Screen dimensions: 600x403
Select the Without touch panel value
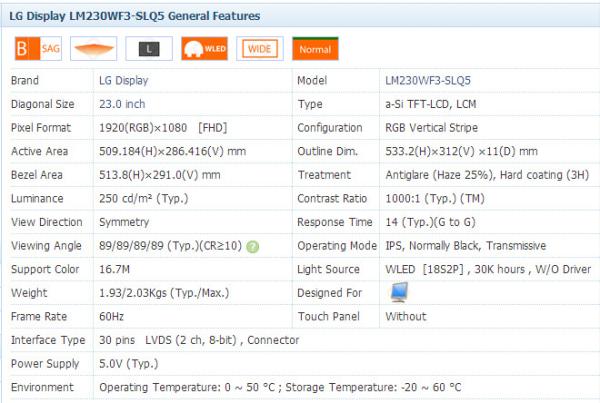[406, 317]
